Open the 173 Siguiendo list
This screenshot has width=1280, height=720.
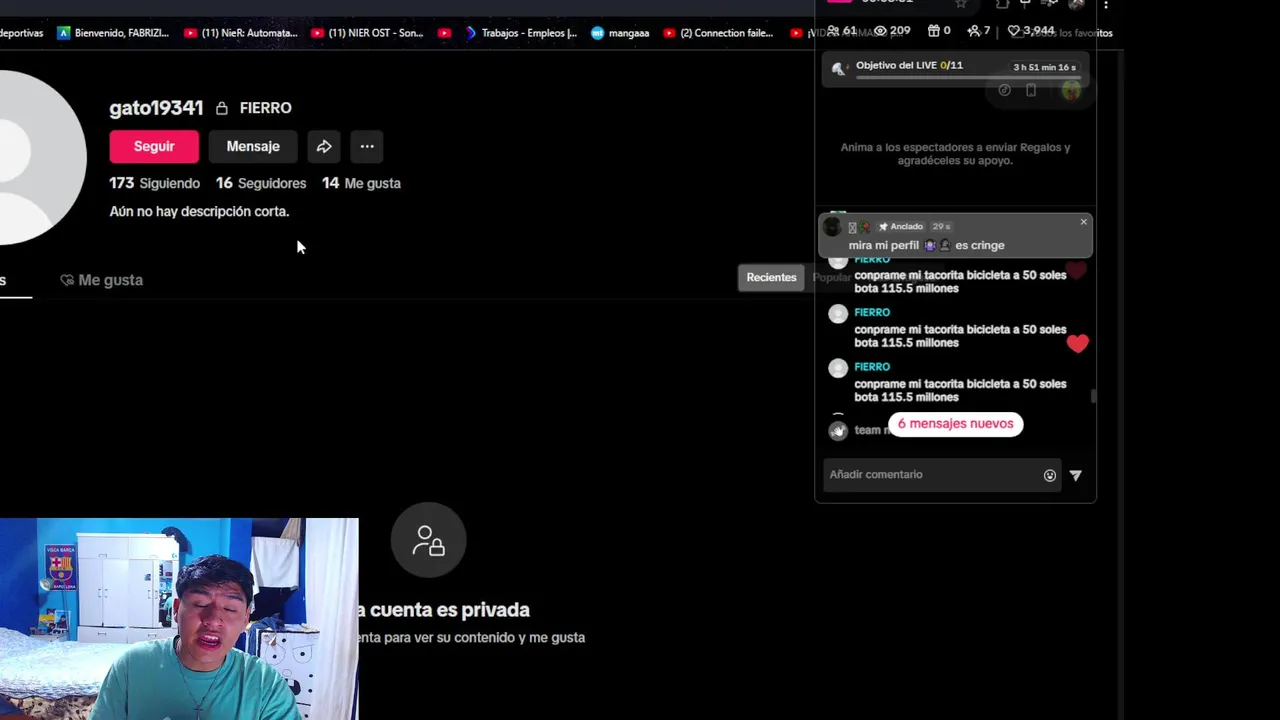pos(155,183)
